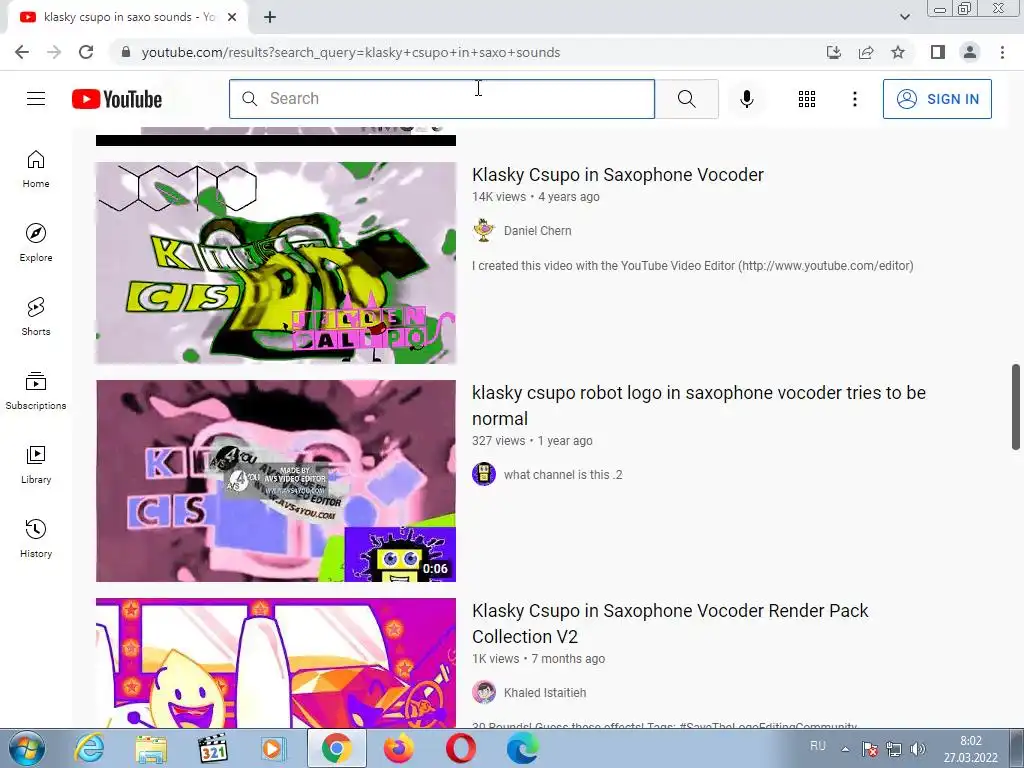
Task: Open the network tray icon
Action: point(893,749)
